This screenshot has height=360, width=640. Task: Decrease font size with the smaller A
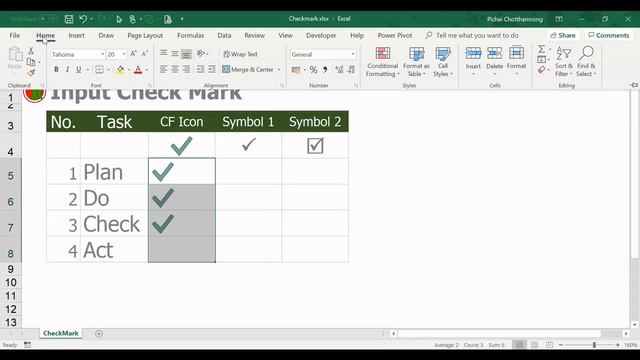(x=144, y=54)
